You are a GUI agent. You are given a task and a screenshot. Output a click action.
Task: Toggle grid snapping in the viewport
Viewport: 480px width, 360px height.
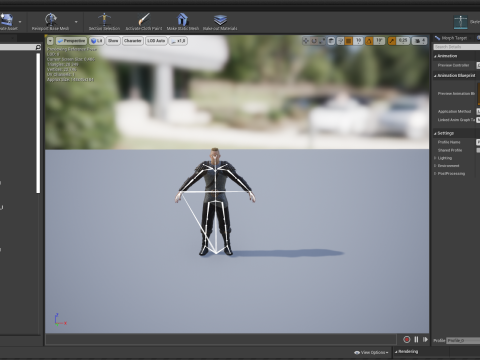(x=348, y=41)
